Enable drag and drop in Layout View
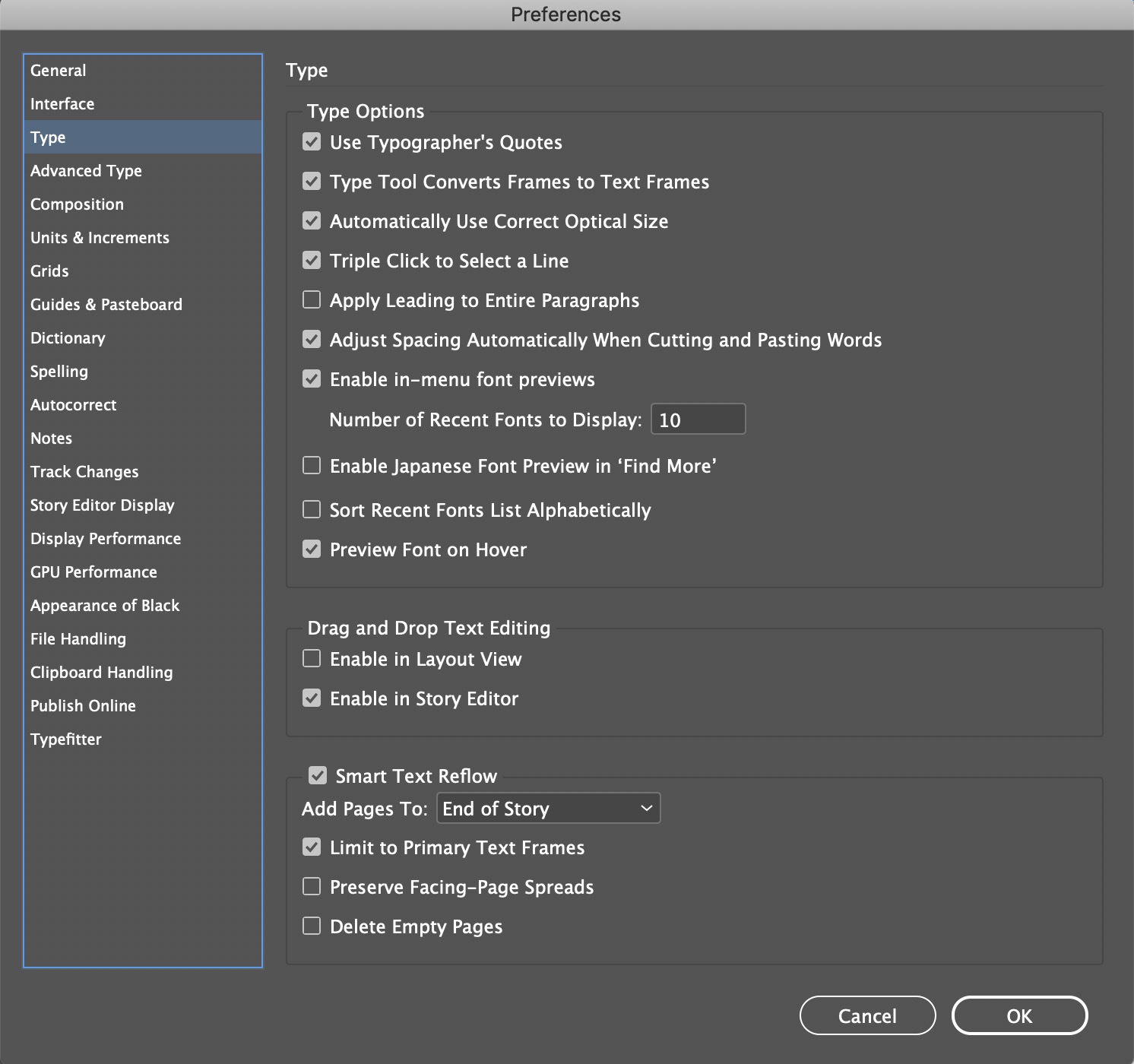Screen dimensions: 1134x1064 312,659
